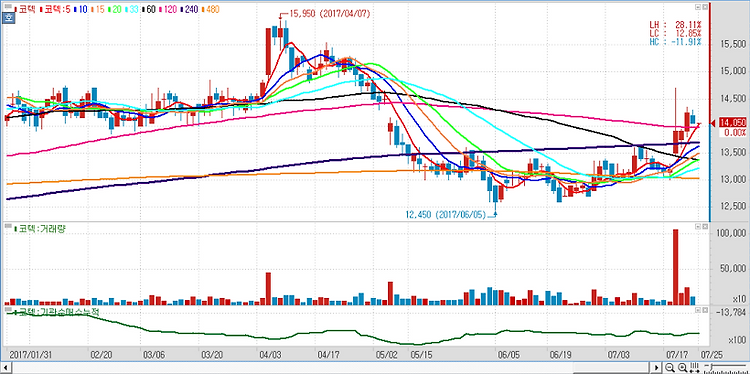This screenshot has height=374, width=750.
Task: Select the orange 480 moving average legend
Action: tap(210, 9)
